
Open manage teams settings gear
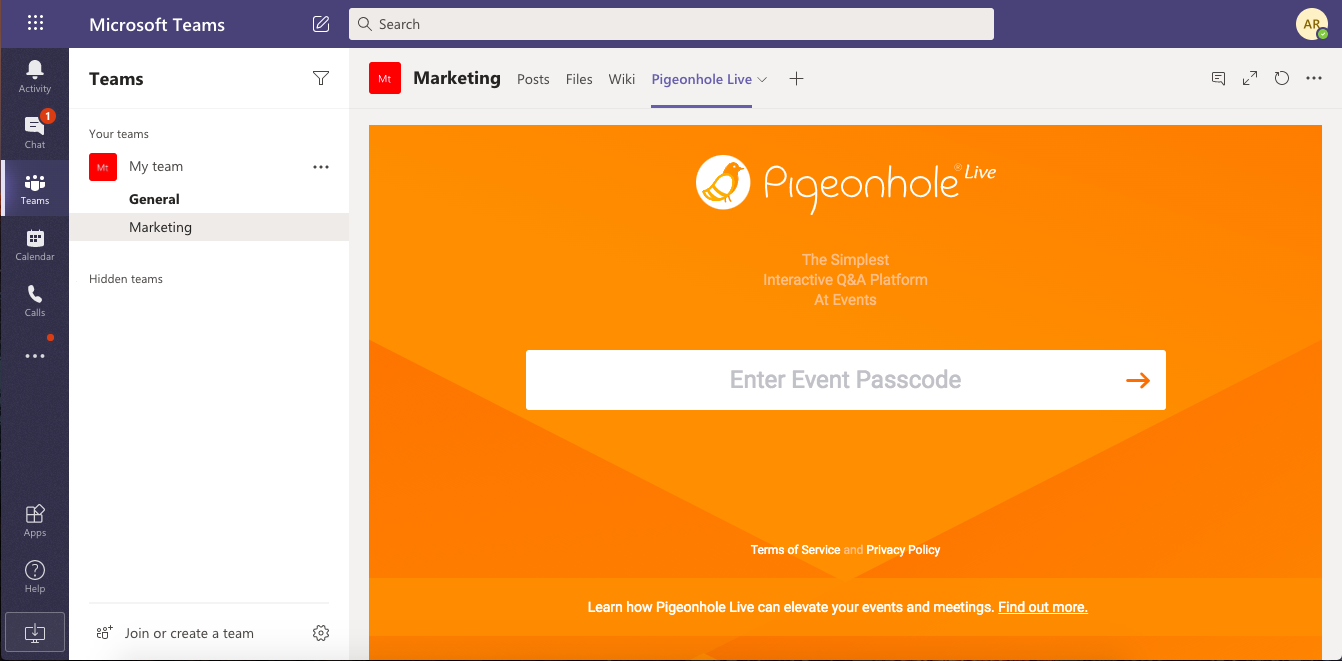[321, 633]
